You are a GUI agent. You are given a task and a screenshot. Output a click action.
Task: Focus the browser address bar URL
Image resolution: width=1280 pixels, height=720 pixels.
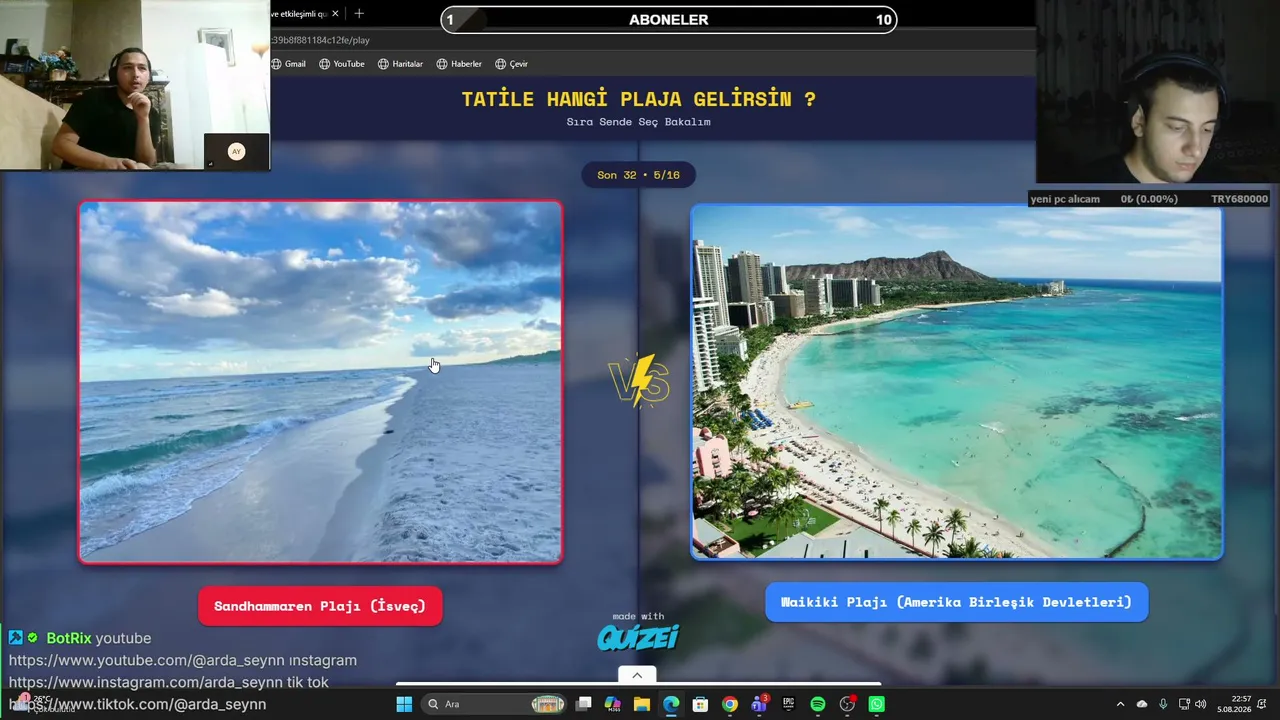click(x=320, y=40)
